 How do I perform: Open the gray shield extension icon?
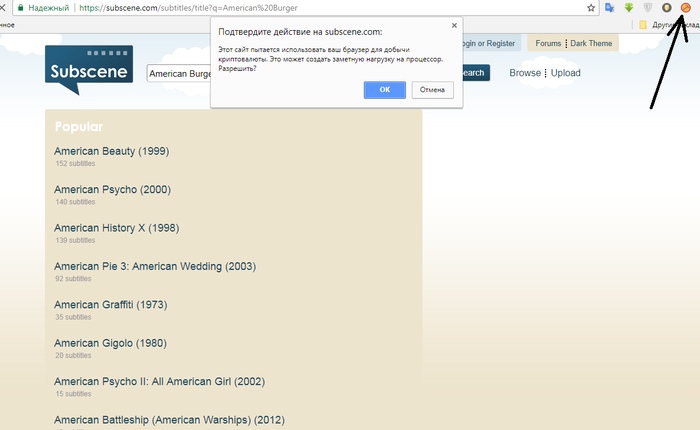coord(648,8)
